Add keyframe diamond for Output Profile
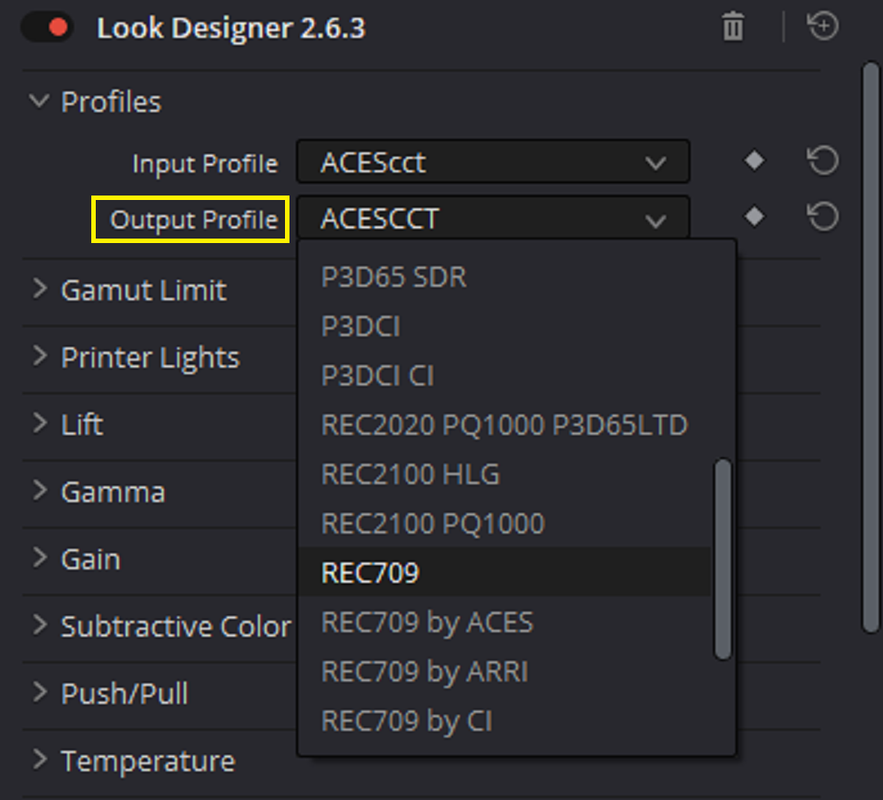This screenshot has height=800, width=883. coord(754,216)
